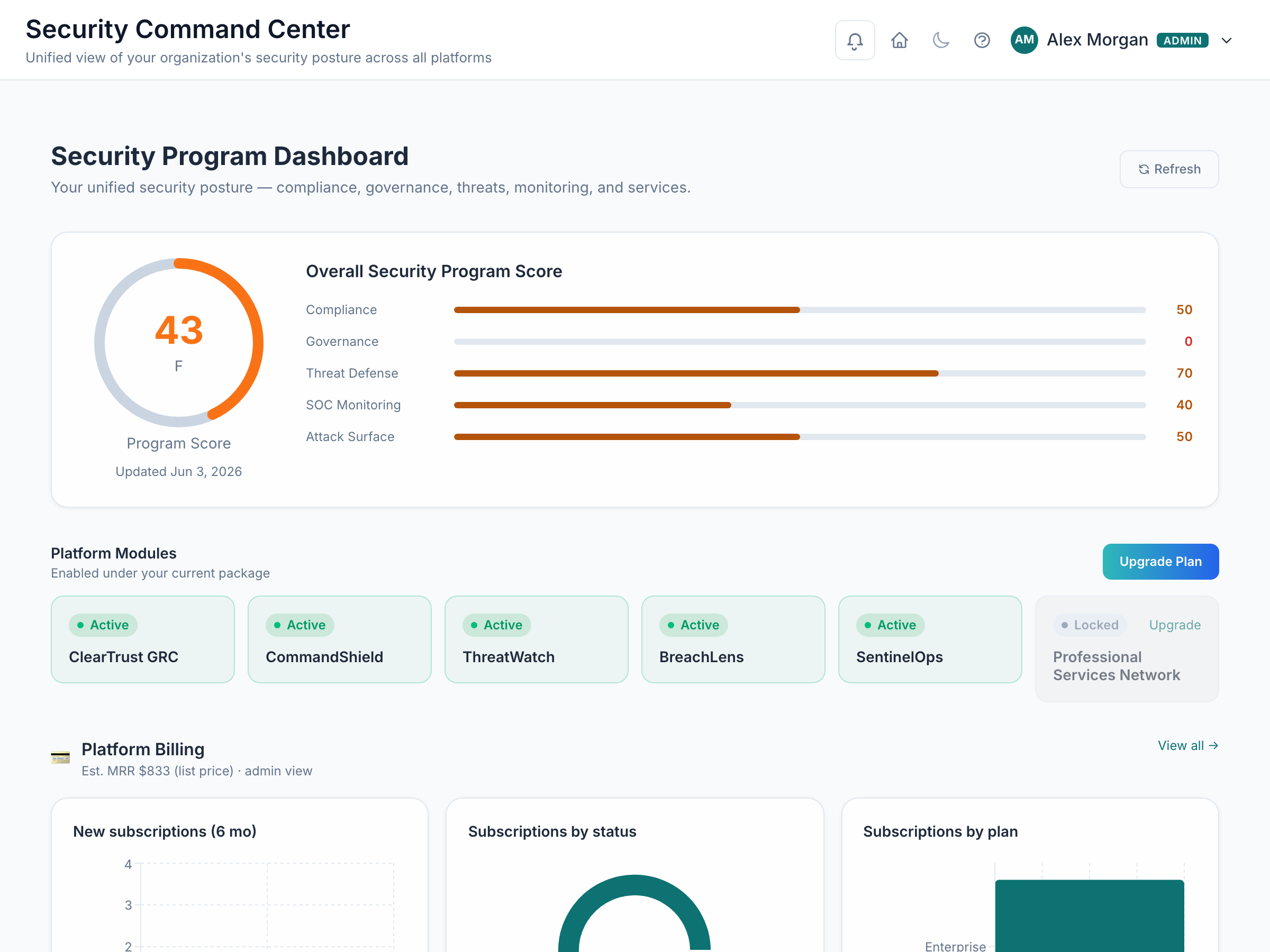
Task: Click the Platform Billing credit card icon
Action: point(60,757)
